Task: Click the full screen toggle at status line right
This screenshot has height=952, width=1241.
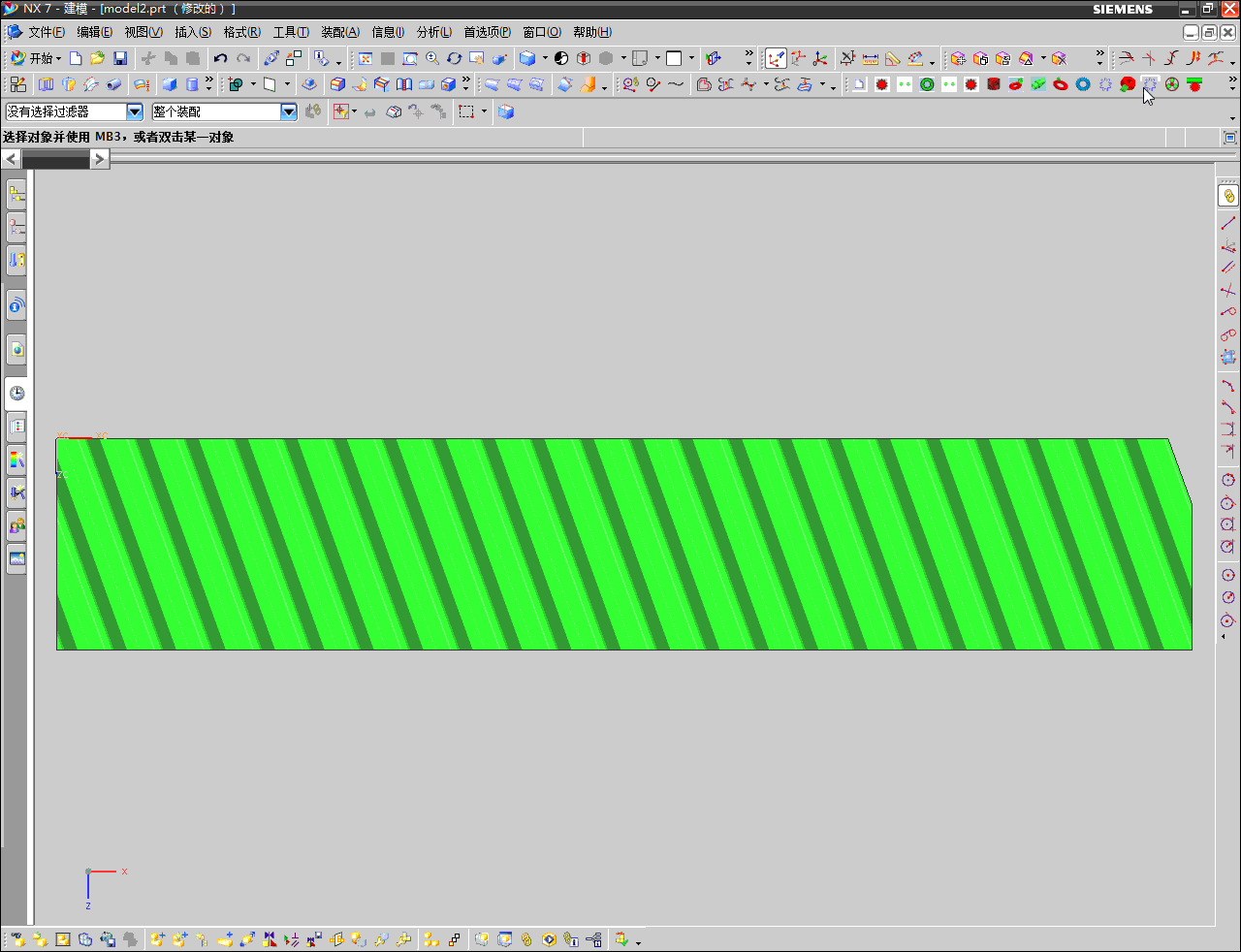Action: (x=1230, y=138)
